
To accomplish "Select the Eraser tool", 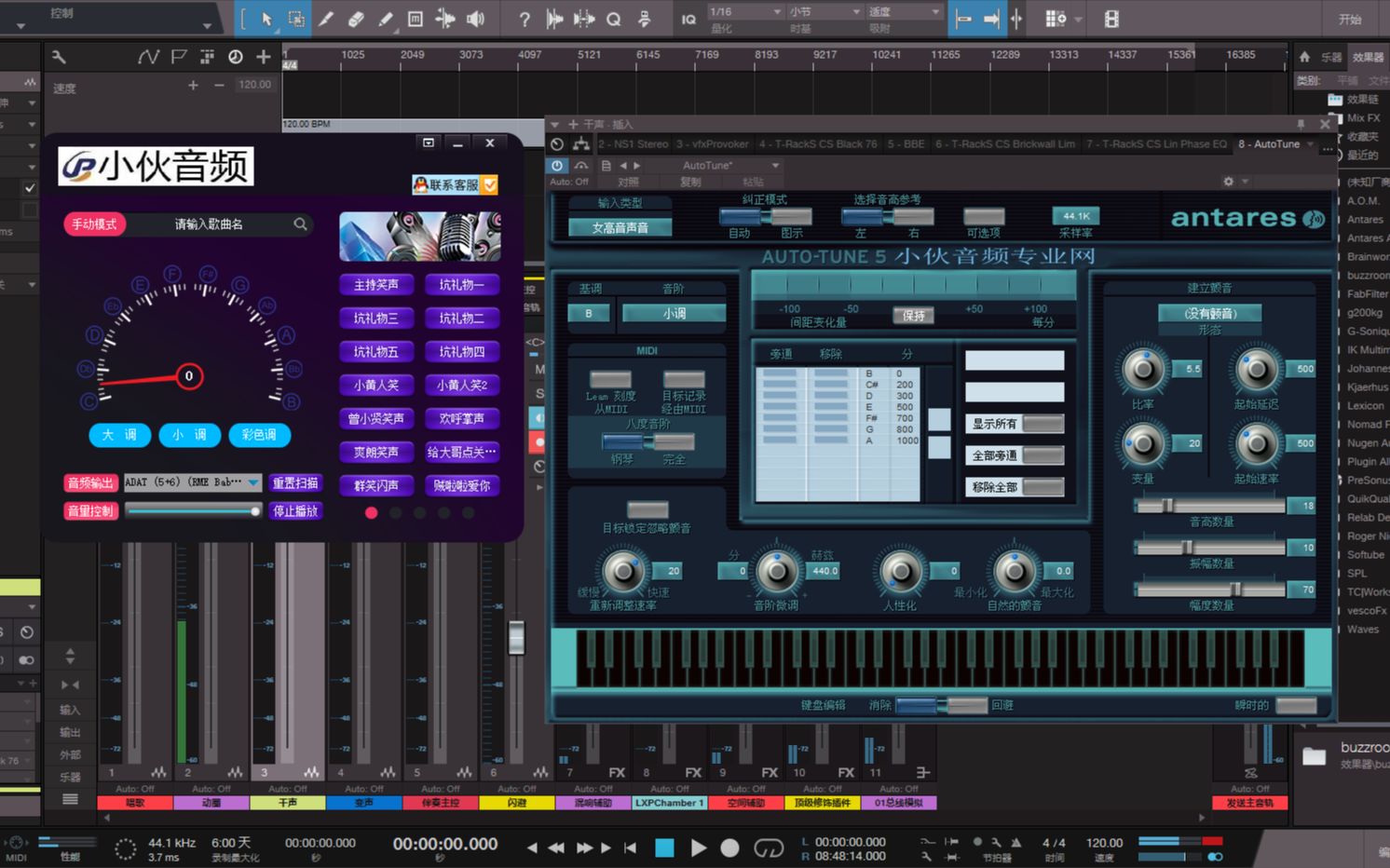I will tap(356, 19).
